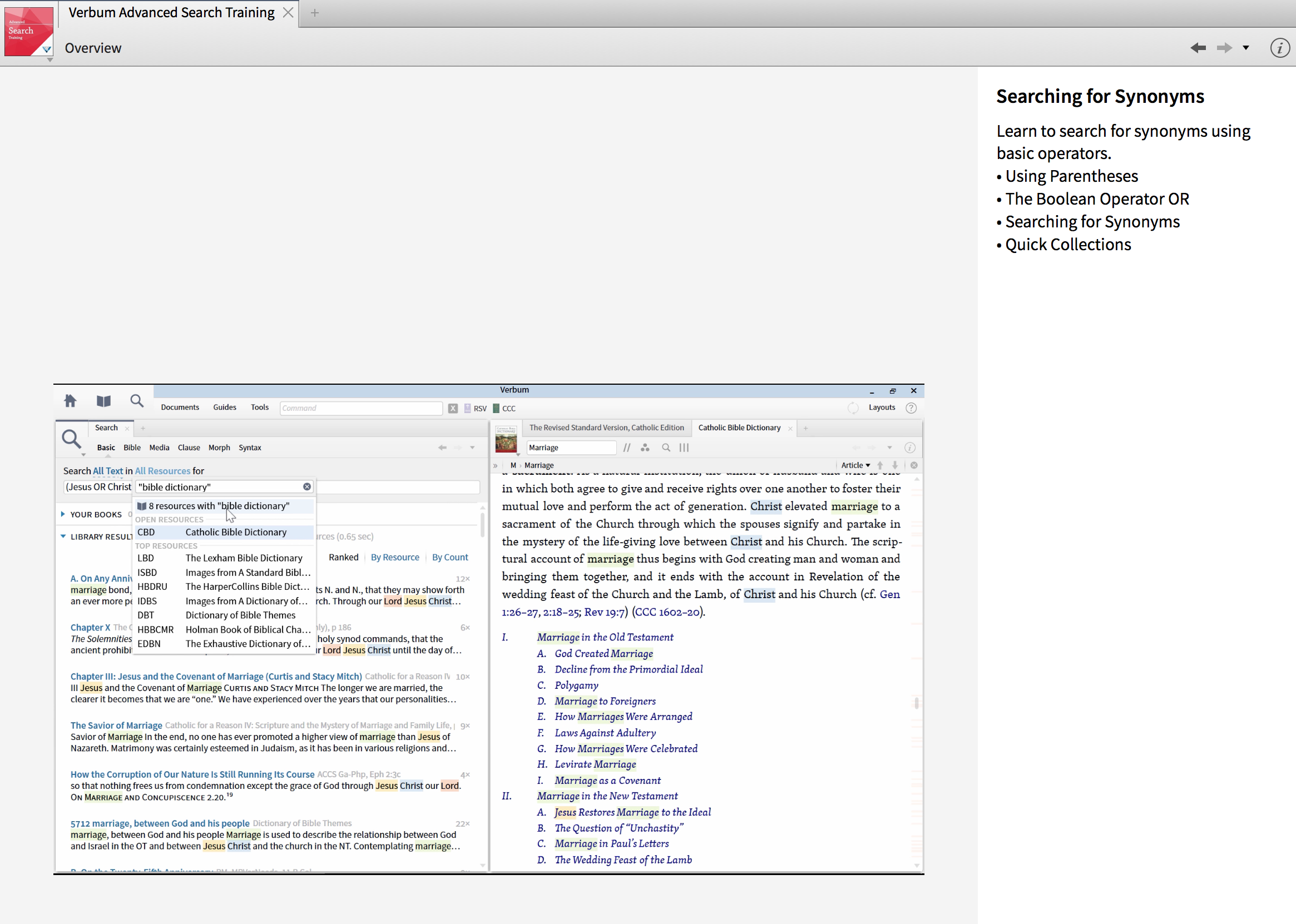This screenshot has height=924, width=1296.
Task: Click the Layouts help question mark icon
Action: pos(911,408)
